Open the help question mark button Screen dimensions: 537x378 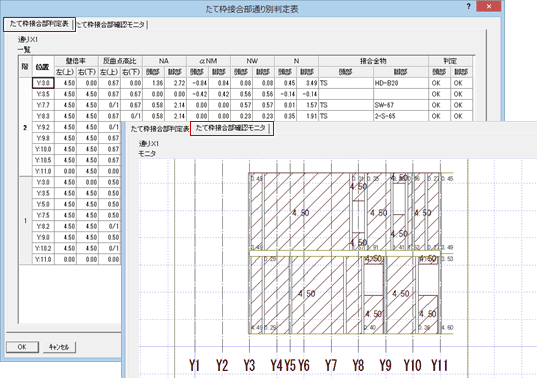(x=469, y=6)
